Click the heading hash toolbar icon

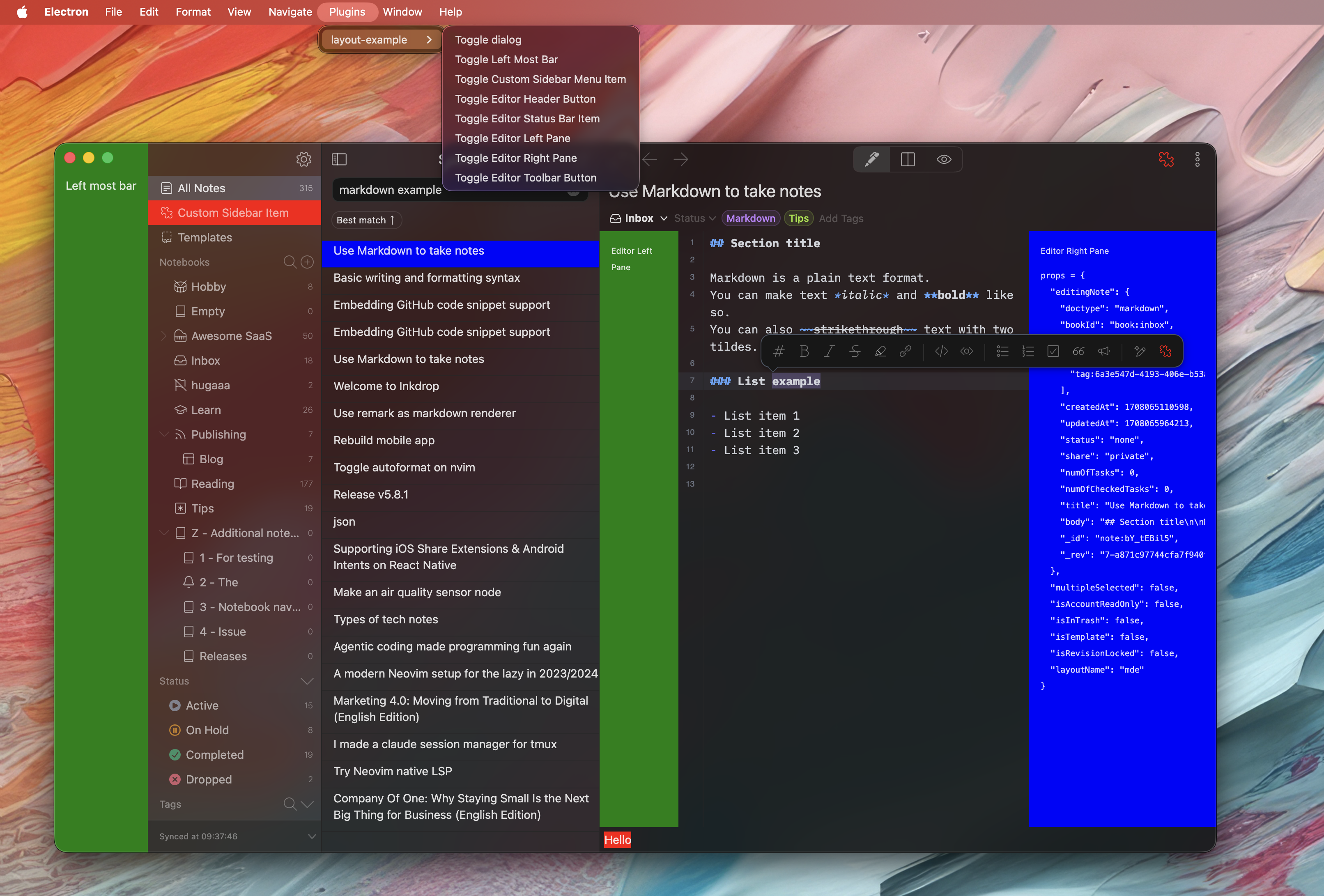tap(778, 352)
